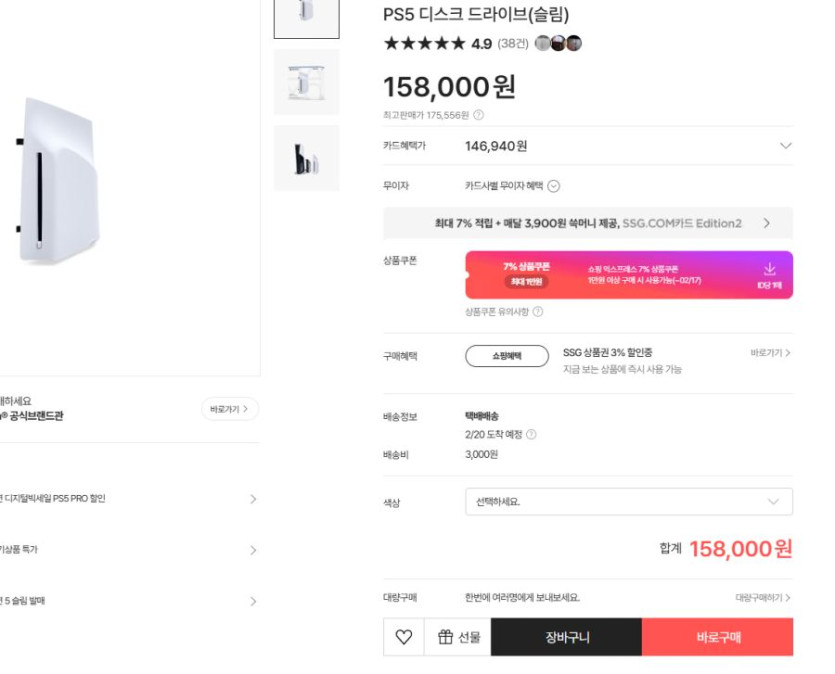Open the 색상 selection dropdown
This screenshot has width=835, height=674.
tap(628, 501)
